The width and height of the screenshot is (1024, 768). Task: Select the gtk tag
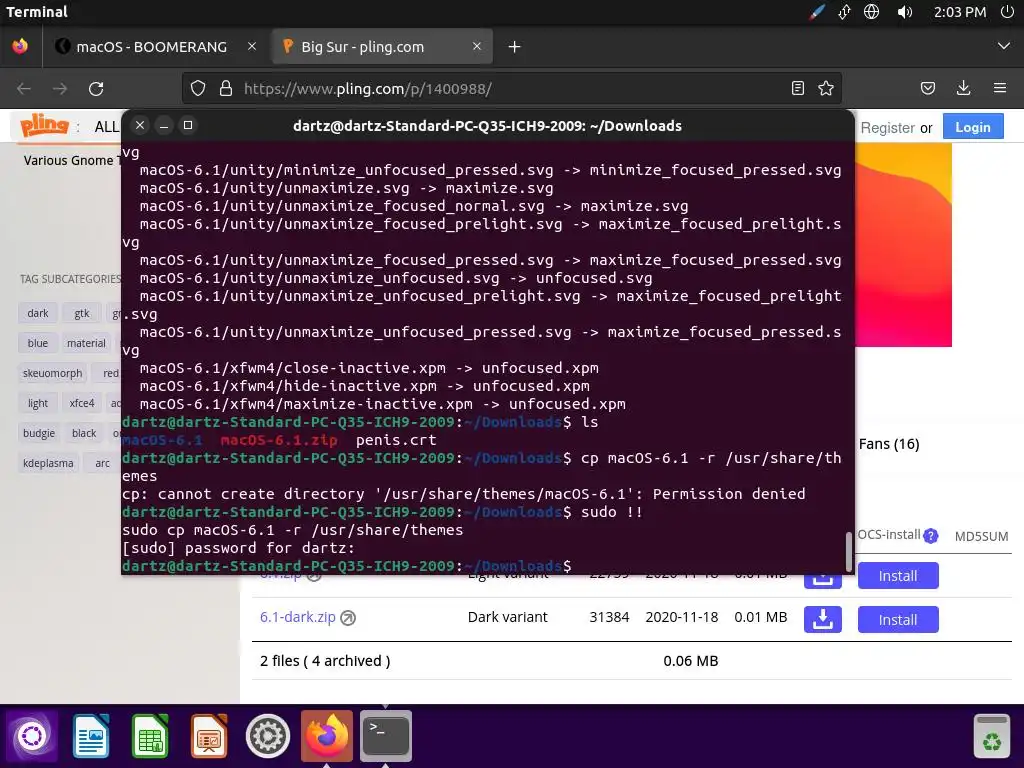pos(82,313)
